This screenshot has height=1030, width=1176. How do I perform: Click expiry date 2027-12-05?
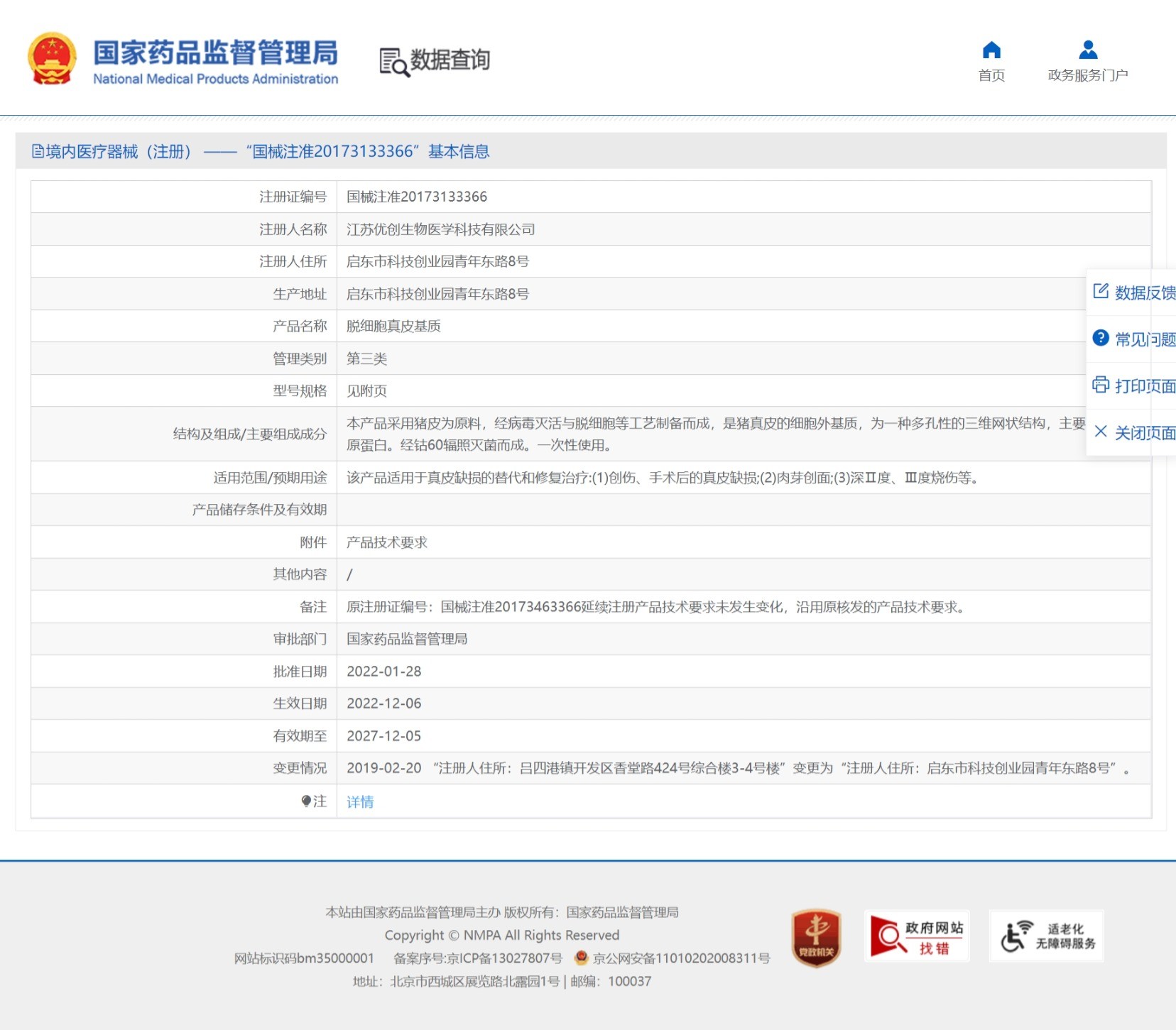[x=384, y=736]
